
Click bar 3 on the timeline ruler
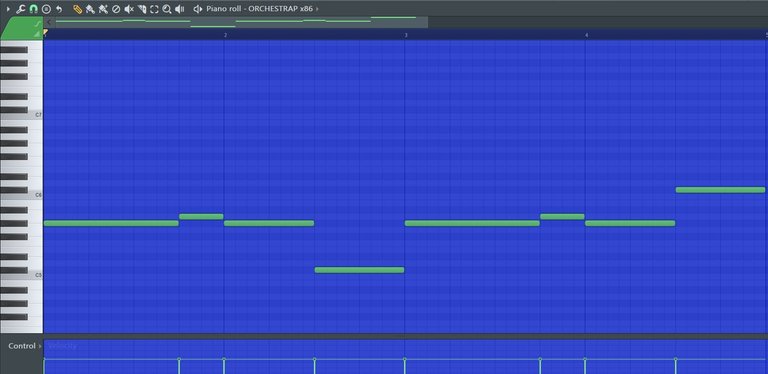(406, 35)
